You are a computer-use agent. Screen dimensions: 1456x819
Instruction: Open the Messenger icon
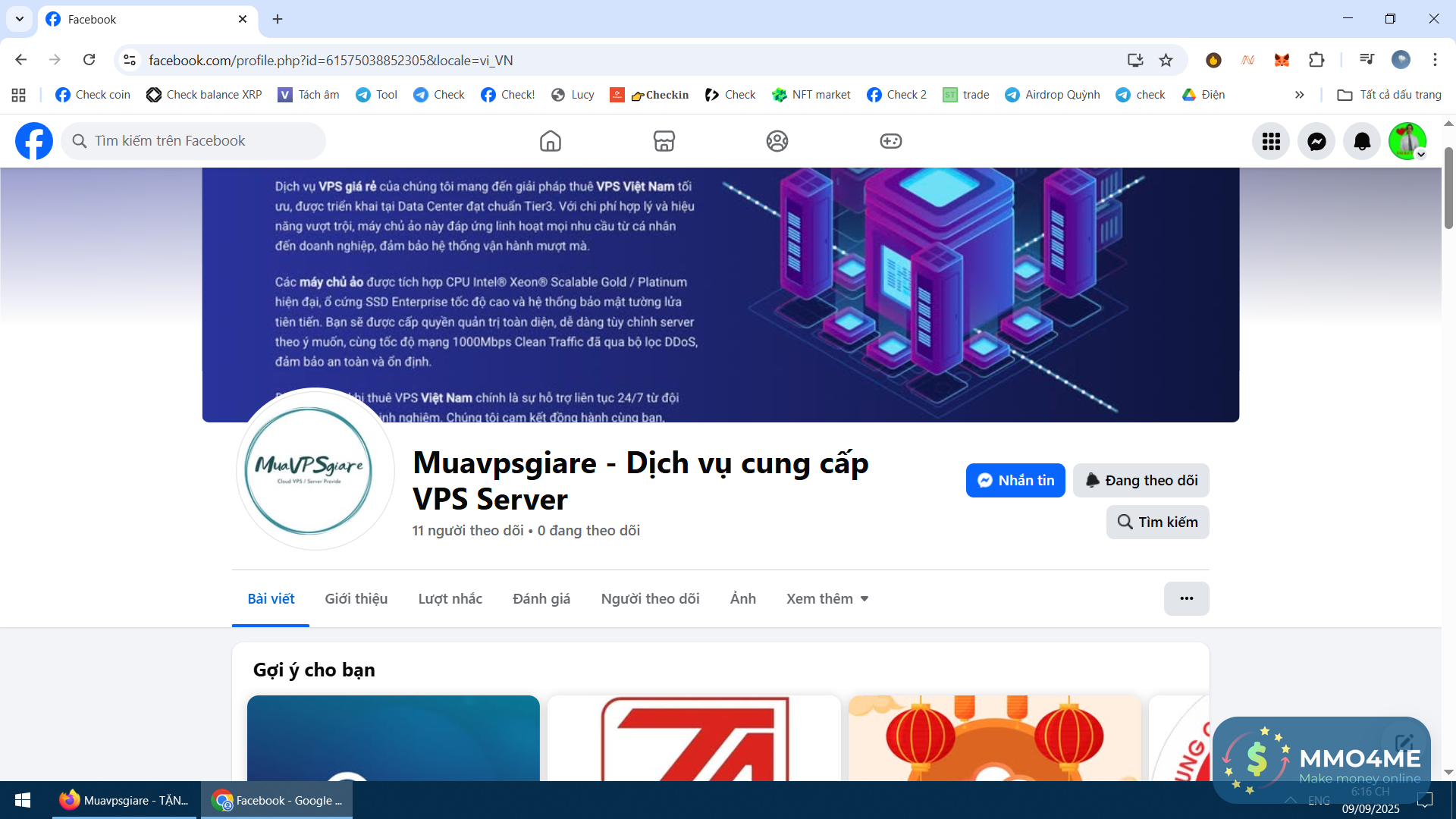pyautogui.click(x=1316, y=141)
